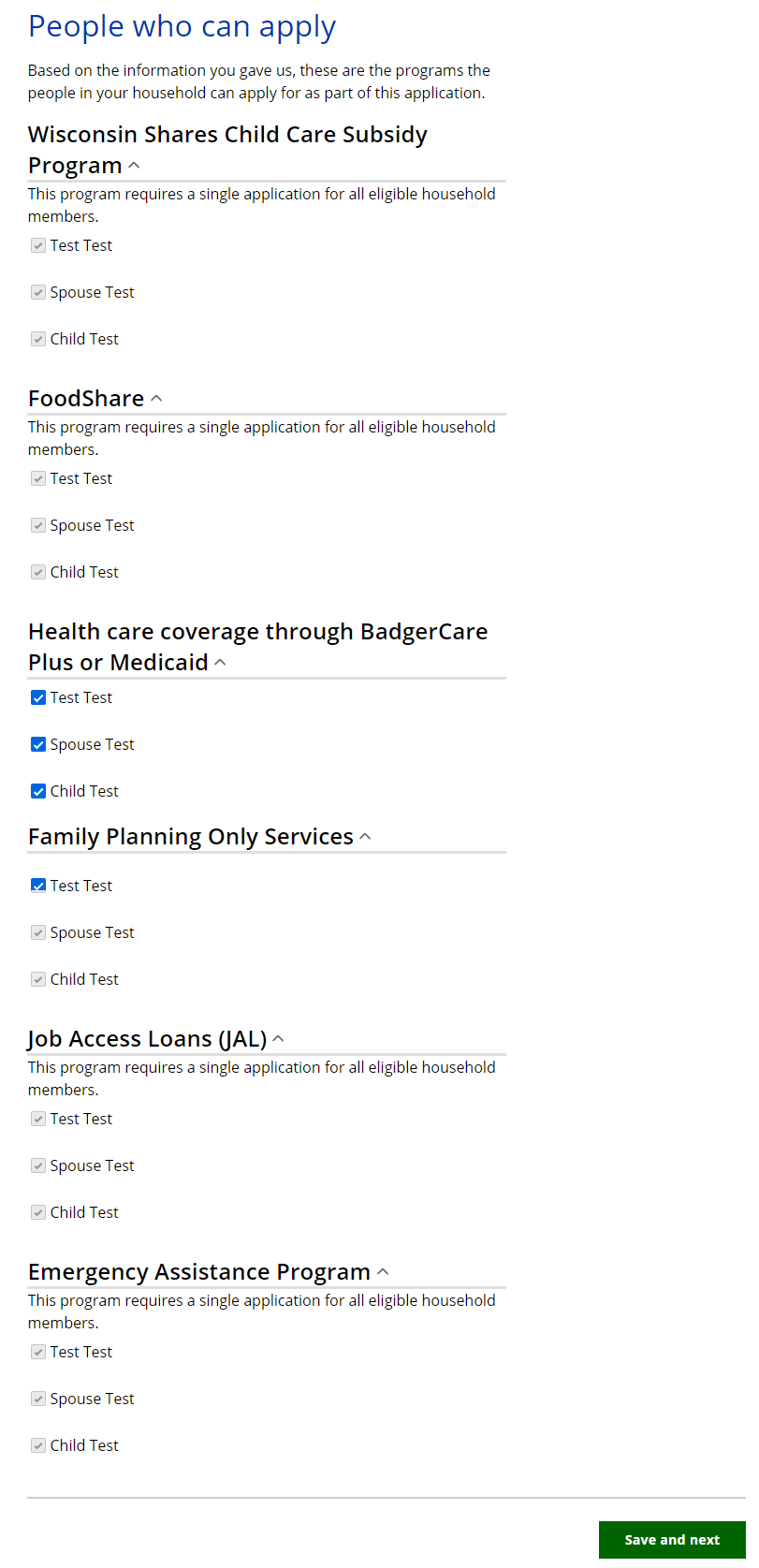Click Test Test checkbox under FoodShare
Screen dimensions: 759x1568
tap(38, 478)
